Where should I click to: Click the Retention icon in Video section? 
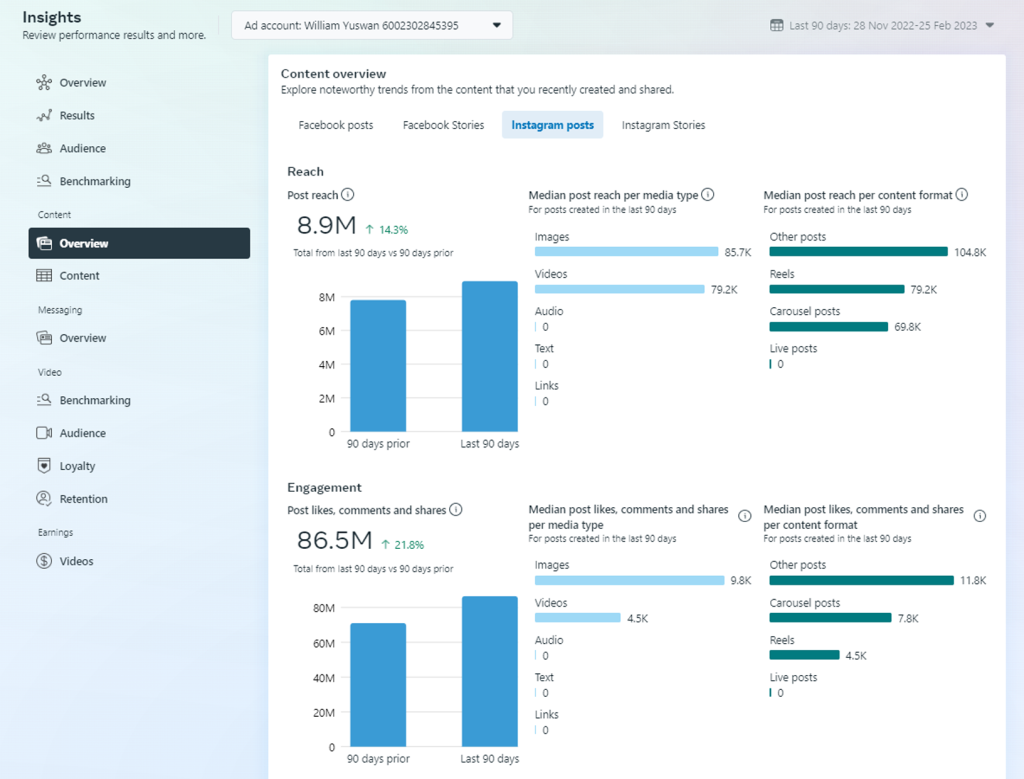pyautogui.click(x=44, y=499)
